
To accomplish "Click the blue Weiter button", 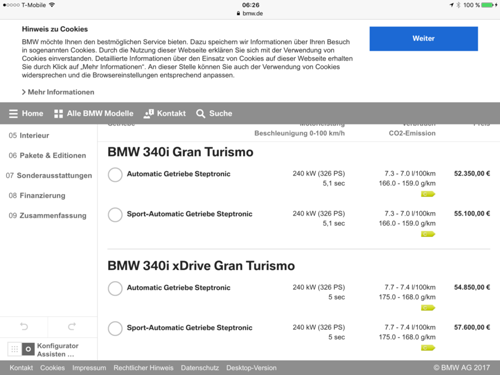I will click(x=423, y=39).
